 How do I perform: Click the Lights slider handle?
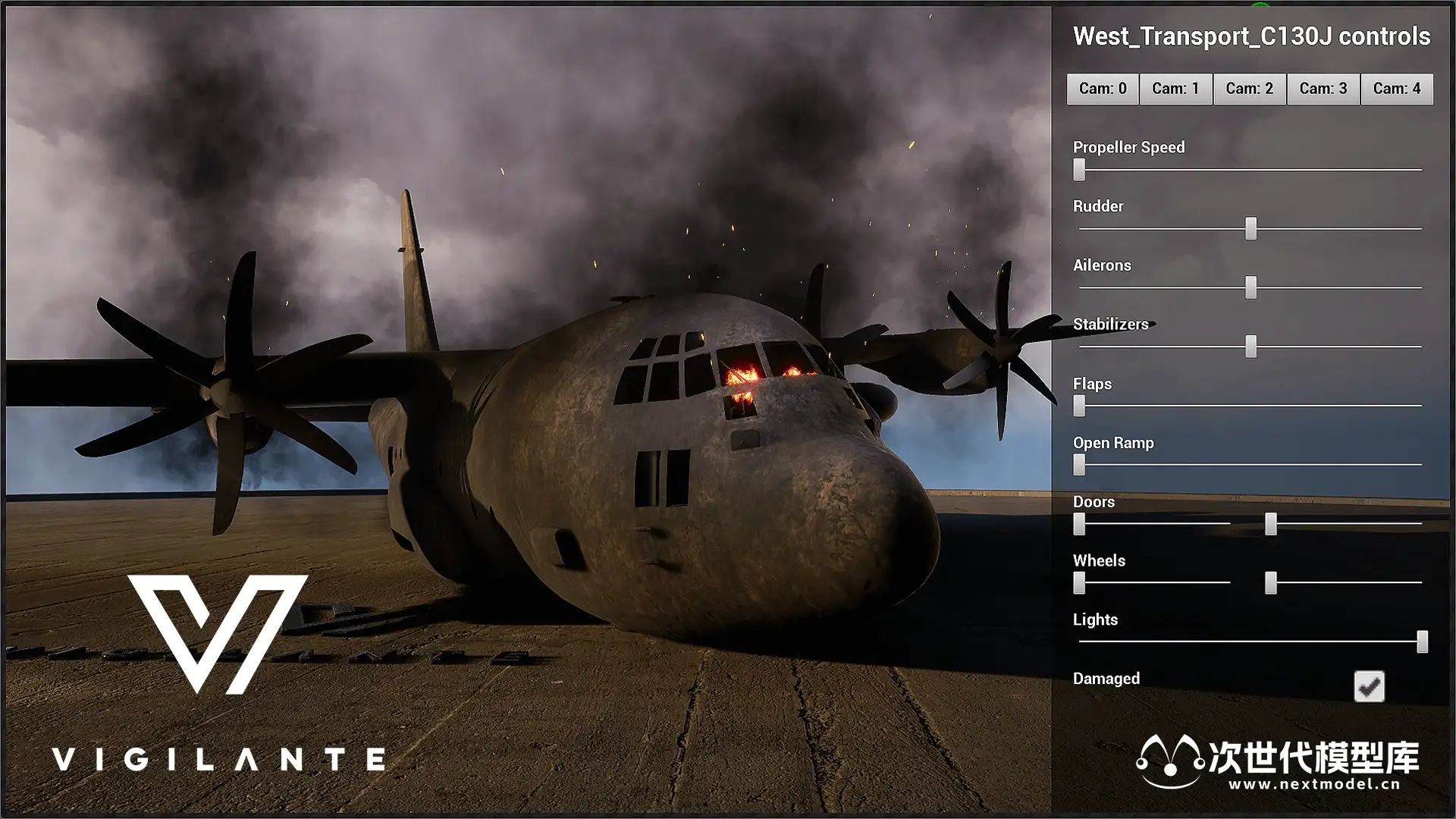[x=1422, y=642]
